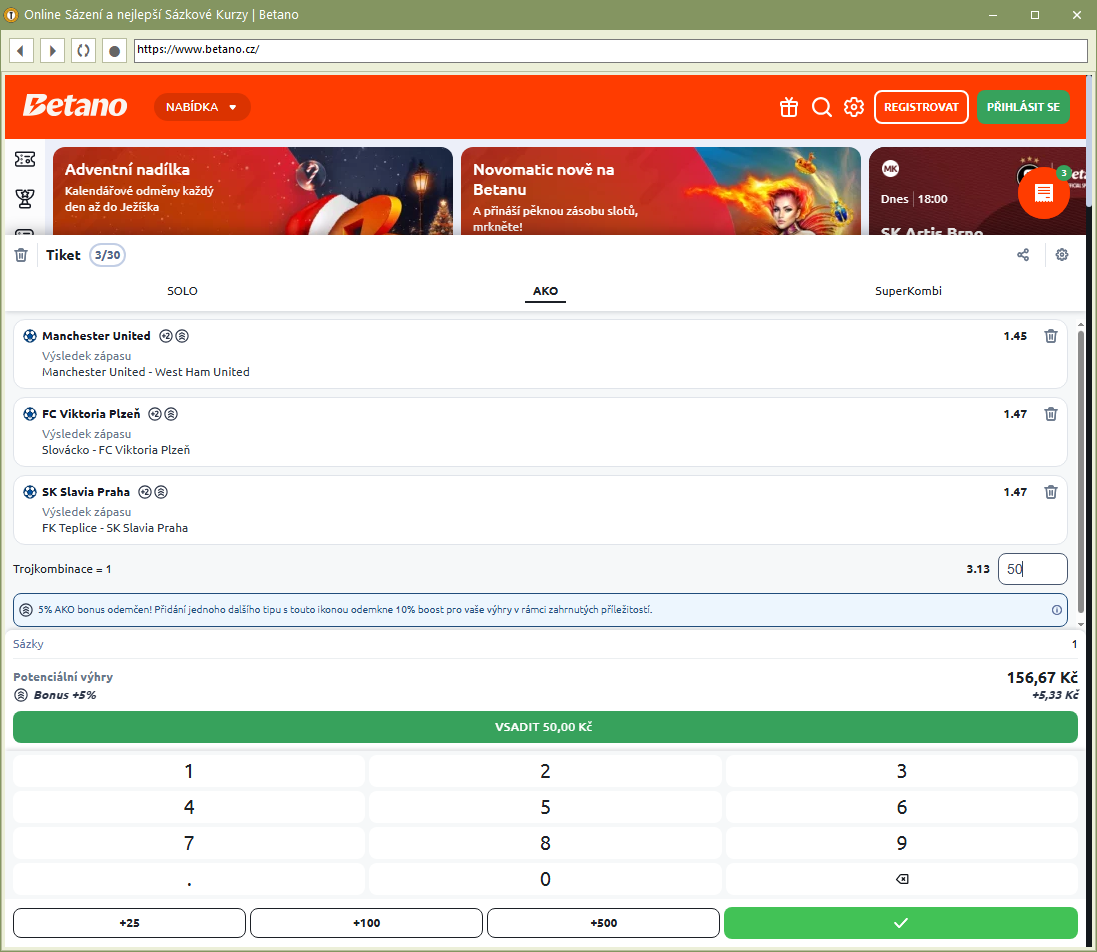Click the stake amount input field
Image resolution: width=1097 pixels, height=952 pixels.
point(1032,569)
